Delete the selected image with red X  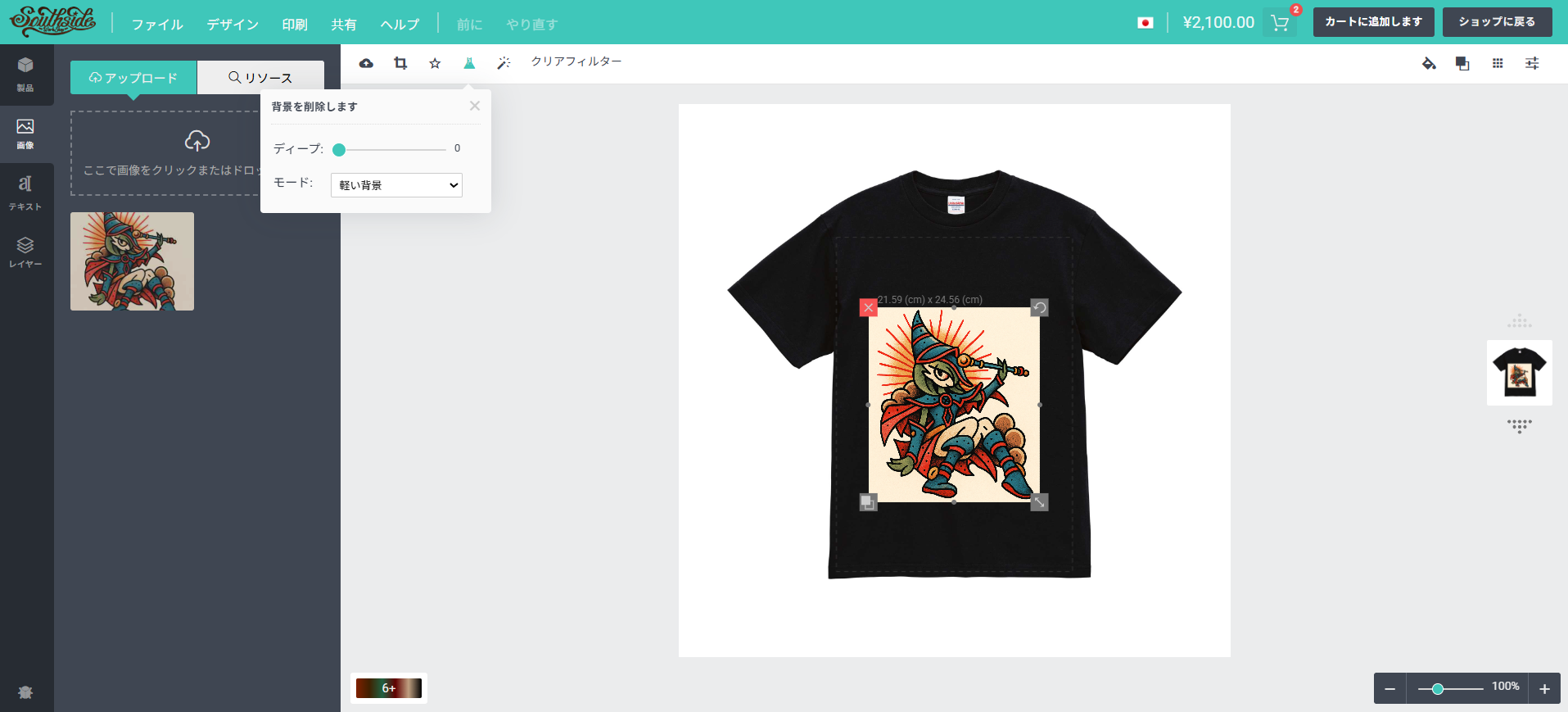[x=869, y=307]
